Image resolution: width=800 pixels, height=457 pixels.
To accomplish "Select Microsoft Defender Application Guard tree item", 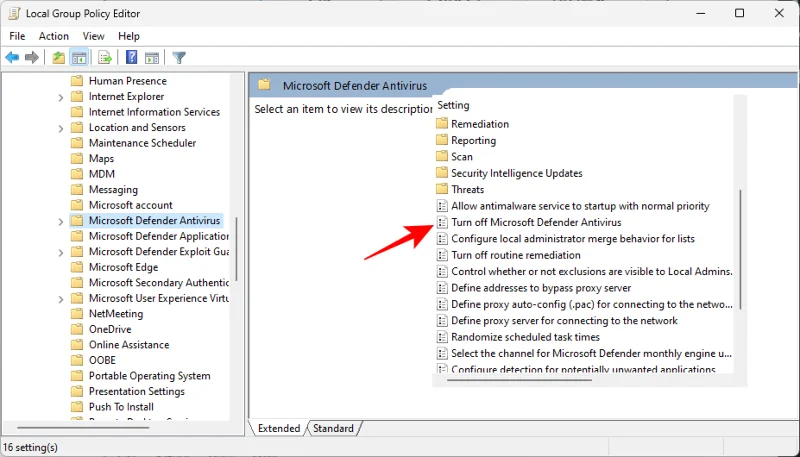I will click(x=159, y=236).
